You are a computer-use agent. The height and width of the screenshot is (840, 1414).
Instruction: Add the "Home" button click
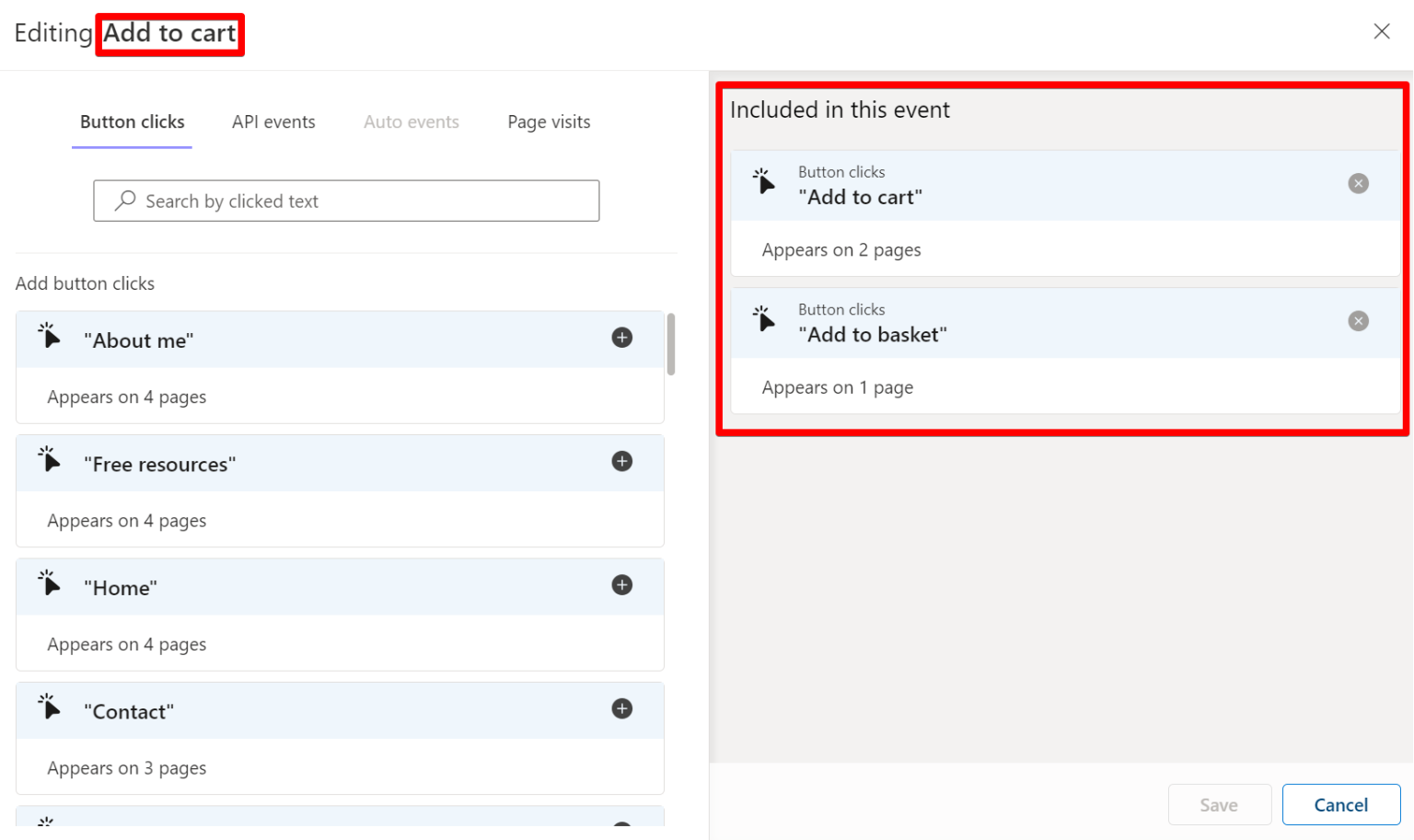[x=622, y=585]
